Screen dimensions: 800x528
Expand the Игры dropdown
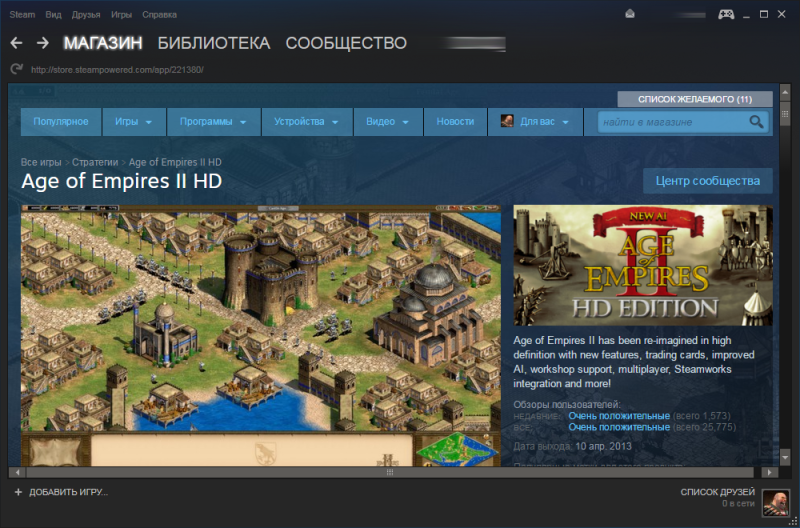tap(134, 122)
